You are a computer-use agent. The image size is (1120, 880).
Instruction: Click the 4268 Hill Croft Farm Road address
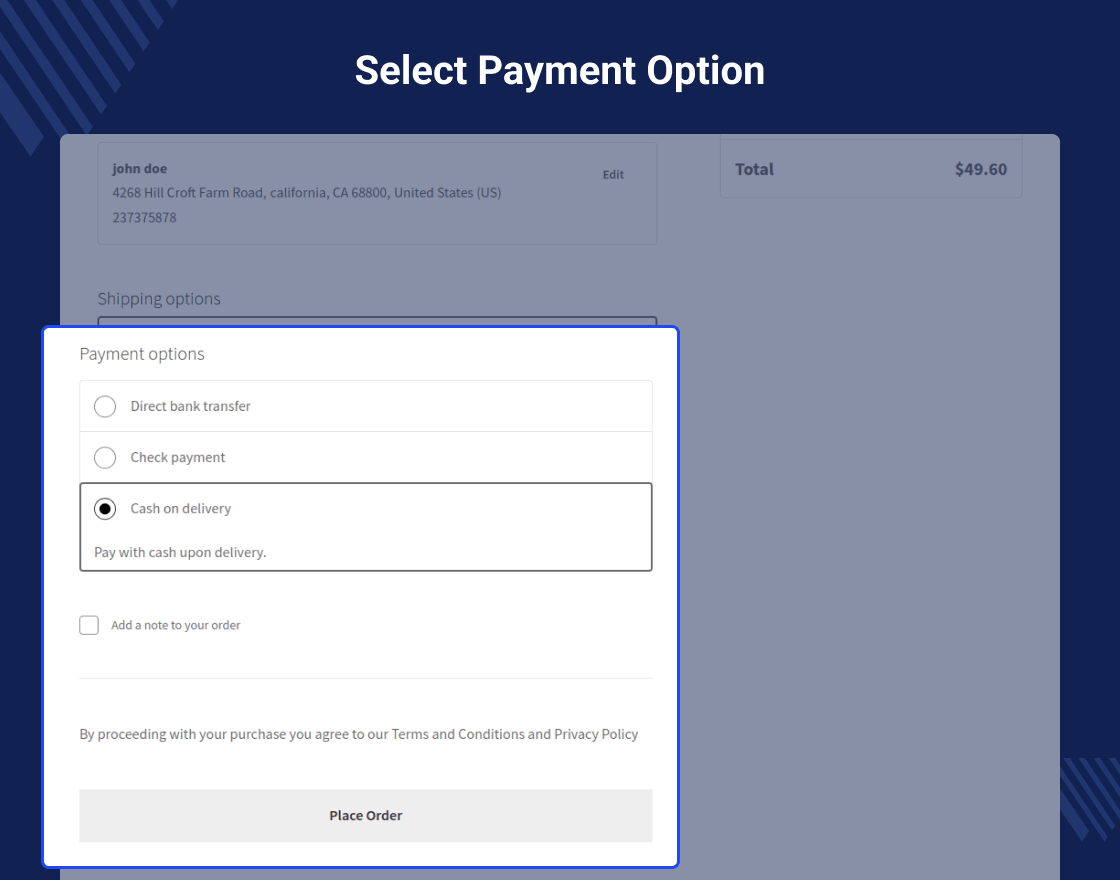click(x=306, y=193)
